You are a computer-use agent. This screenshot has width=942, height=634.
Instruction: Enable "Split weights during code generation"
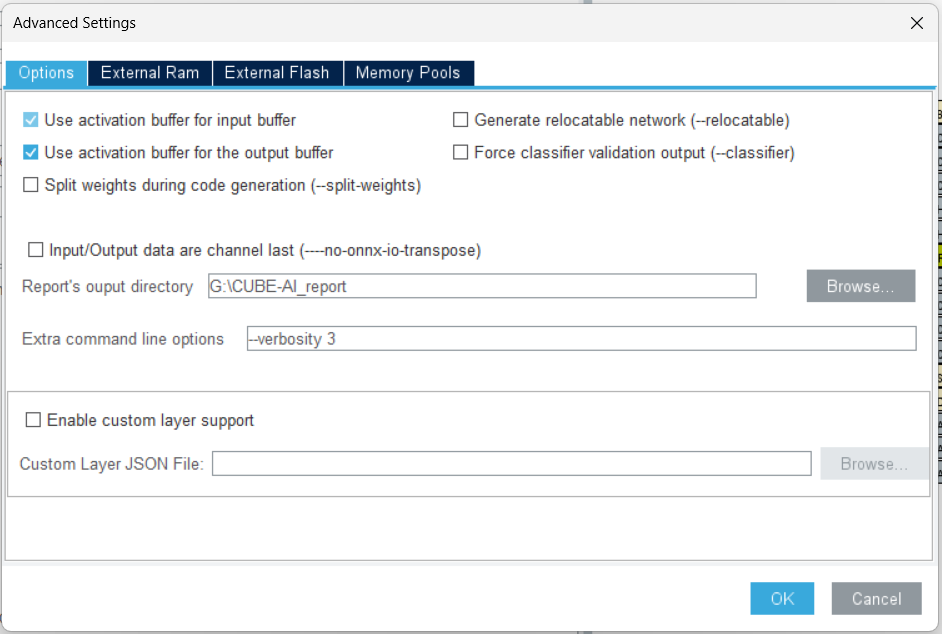coord(31,185)
